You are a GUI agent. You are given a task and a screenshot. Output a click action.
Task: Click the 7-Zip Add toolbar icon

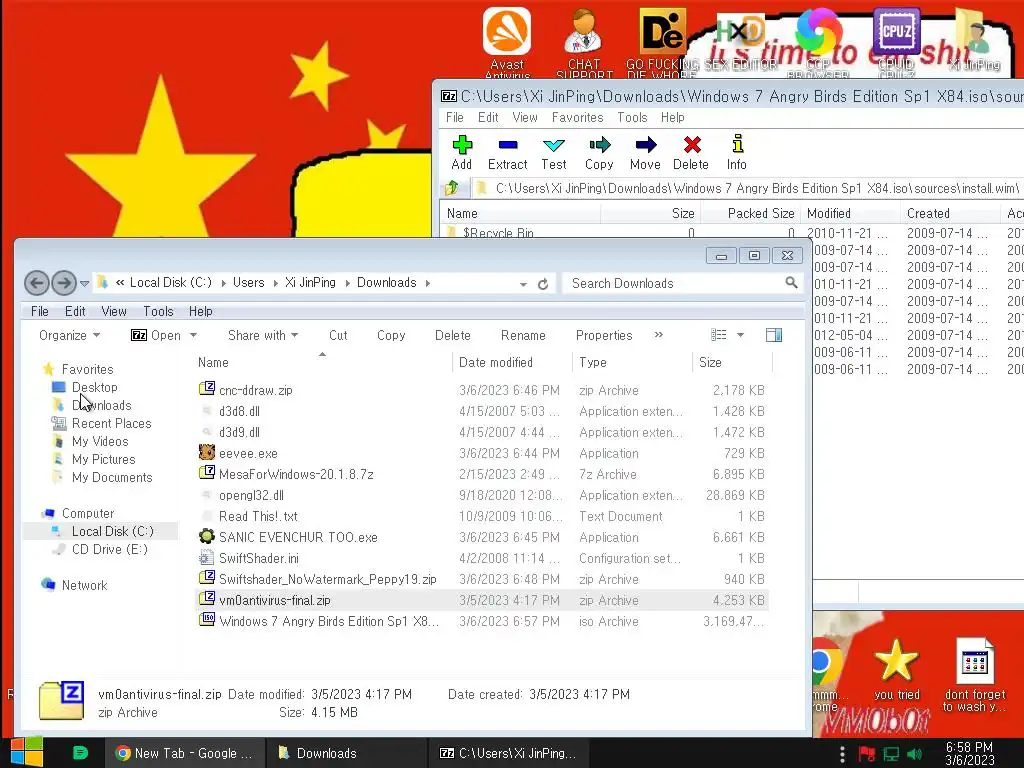click(462, 145)
